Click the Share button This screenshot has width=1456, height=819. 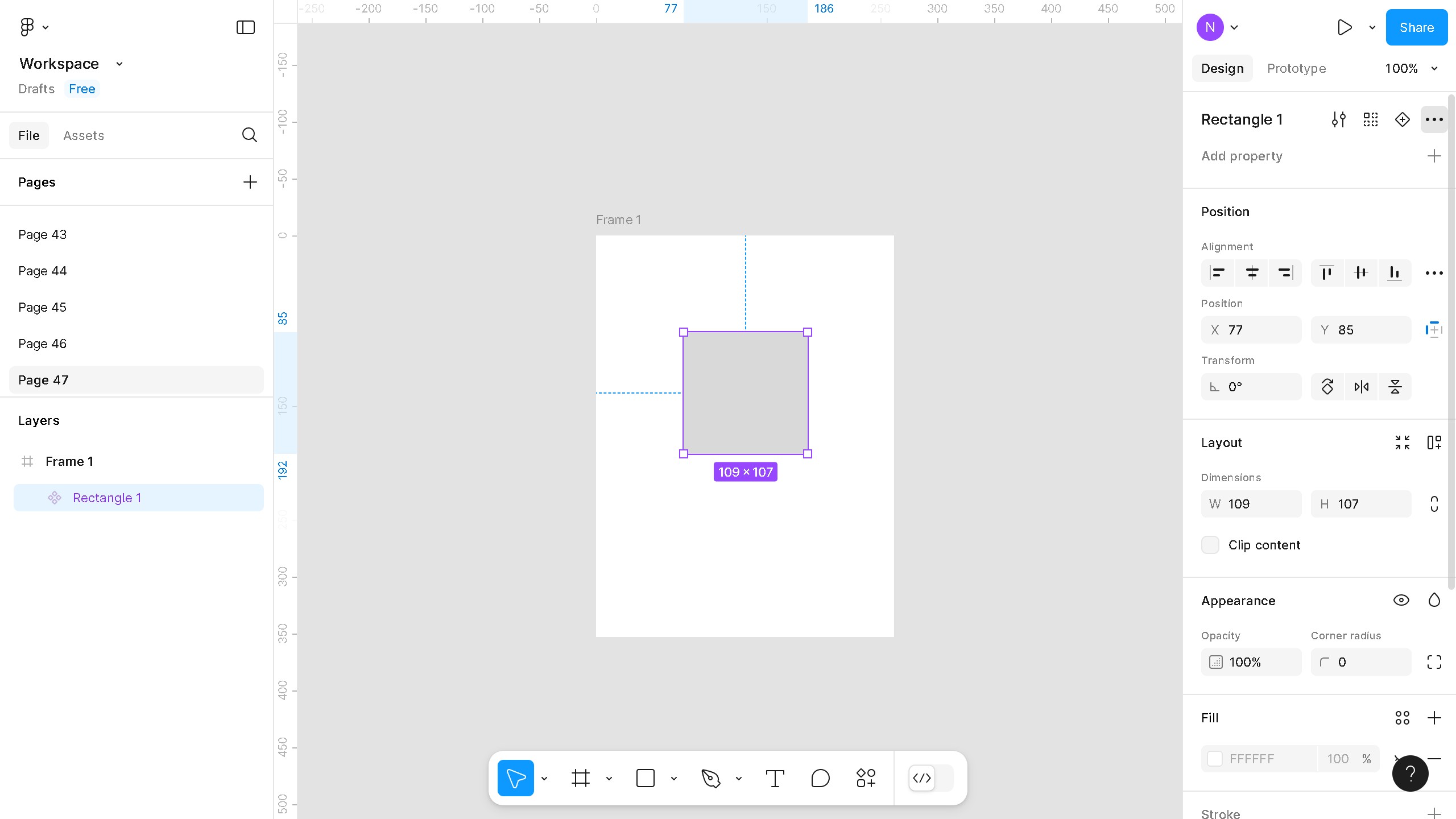[x=1416, y=27]
